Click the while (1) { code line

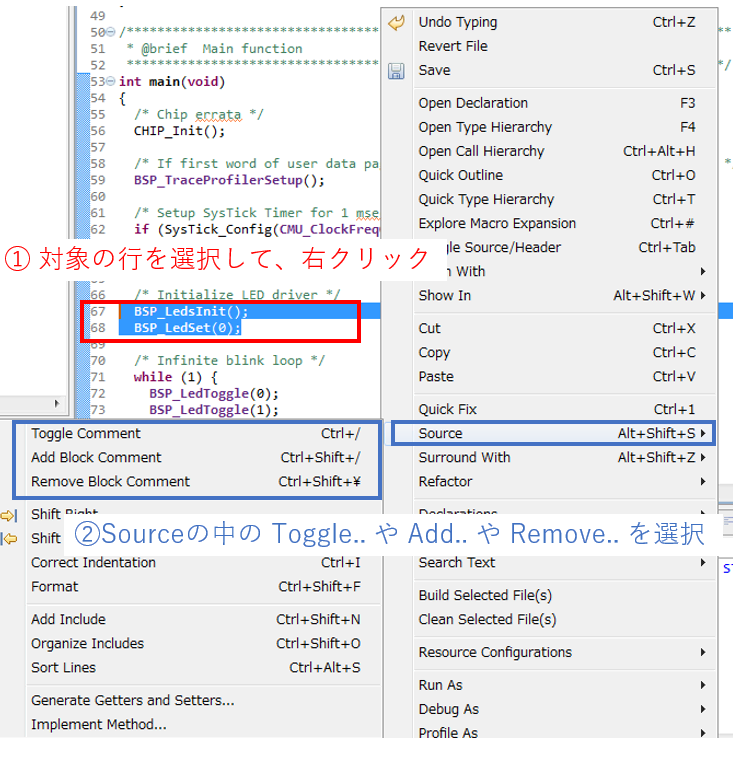coord(175,377)
